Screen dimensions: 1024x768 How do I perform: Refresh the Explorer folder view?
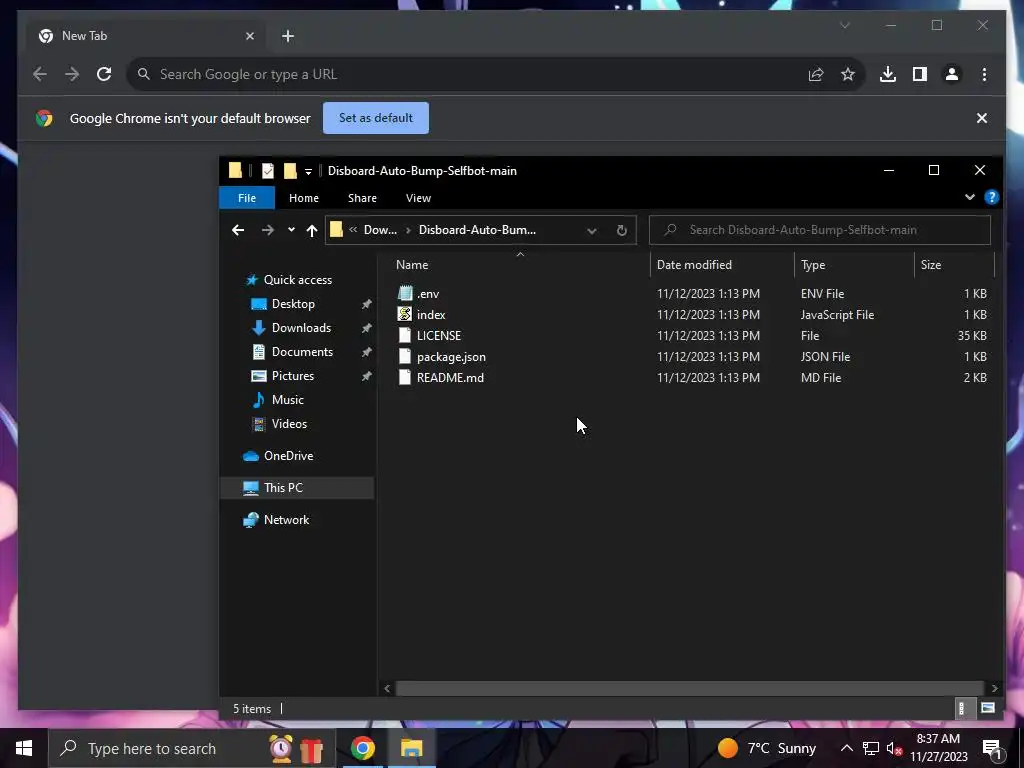(622, 231)
